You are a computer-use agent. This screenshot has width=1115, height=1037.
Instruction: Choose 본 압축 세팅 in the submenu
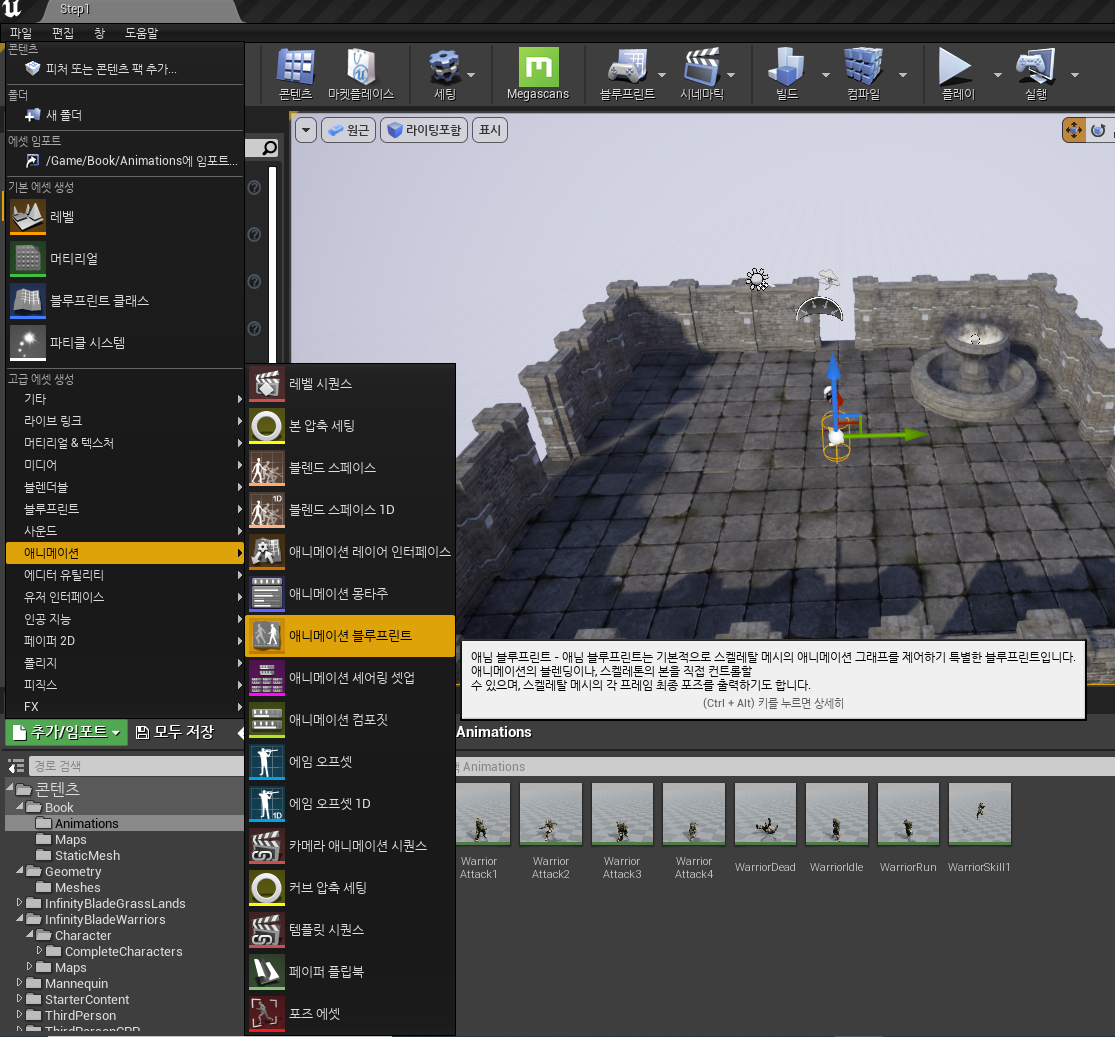(351, 426)
